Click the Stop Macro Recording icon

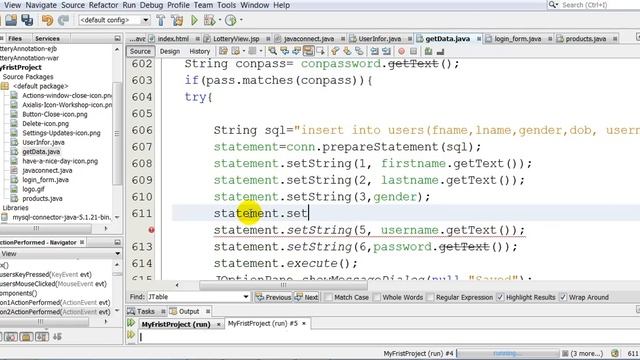[x=413, y=51]
